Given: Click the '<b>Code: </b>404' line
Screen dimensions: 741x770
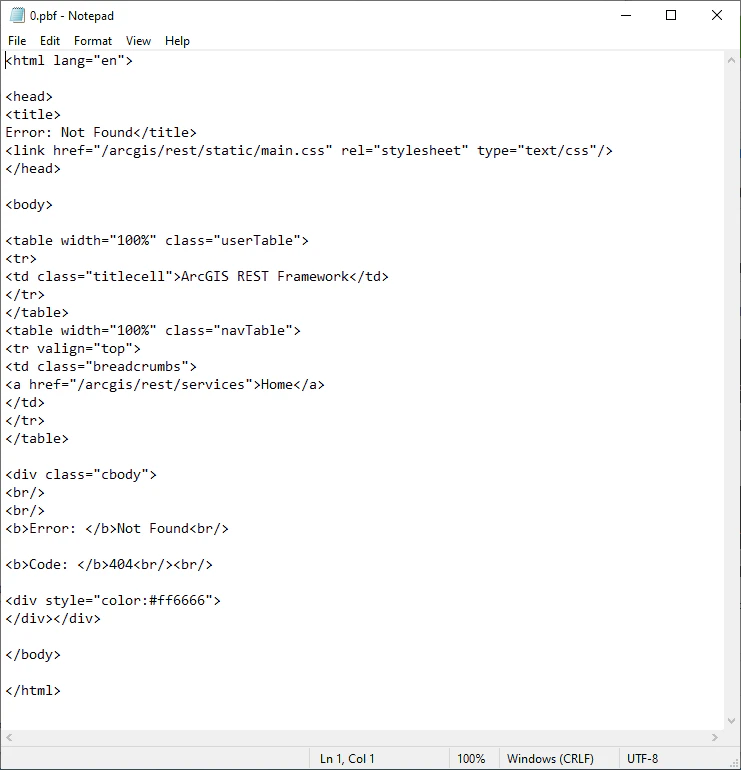Looking at the screenshot, I should coord(109,565).
